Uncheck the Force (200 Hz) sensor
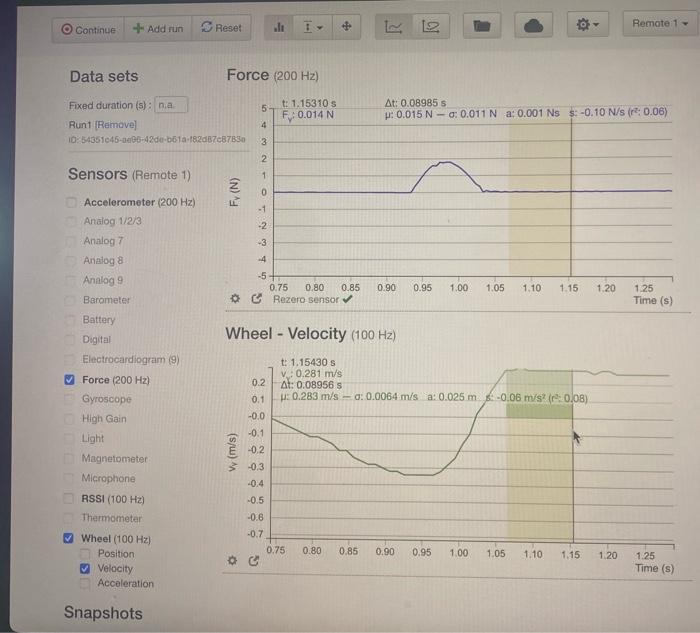This screenshot has width=700, height=633. [x=70, y=379]
